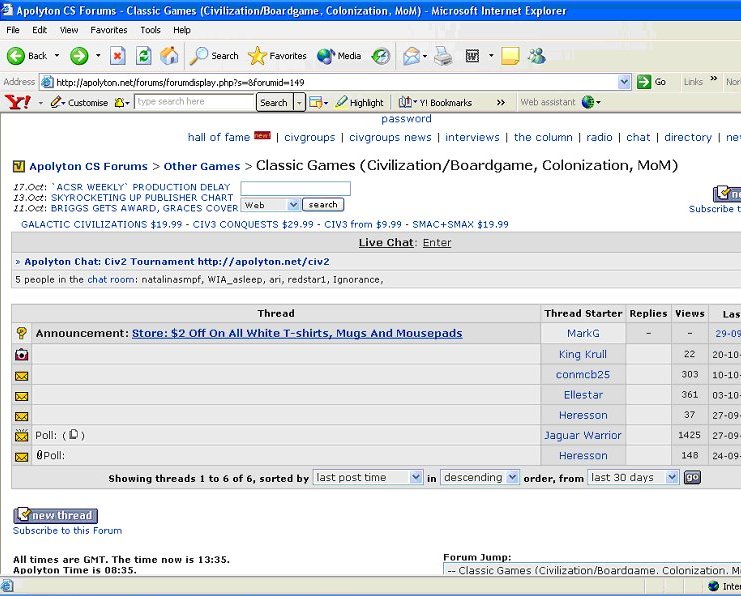Open the 'last post time' sort dropdown
This screenshot has height=596, width=741.
tap(368, 478)
